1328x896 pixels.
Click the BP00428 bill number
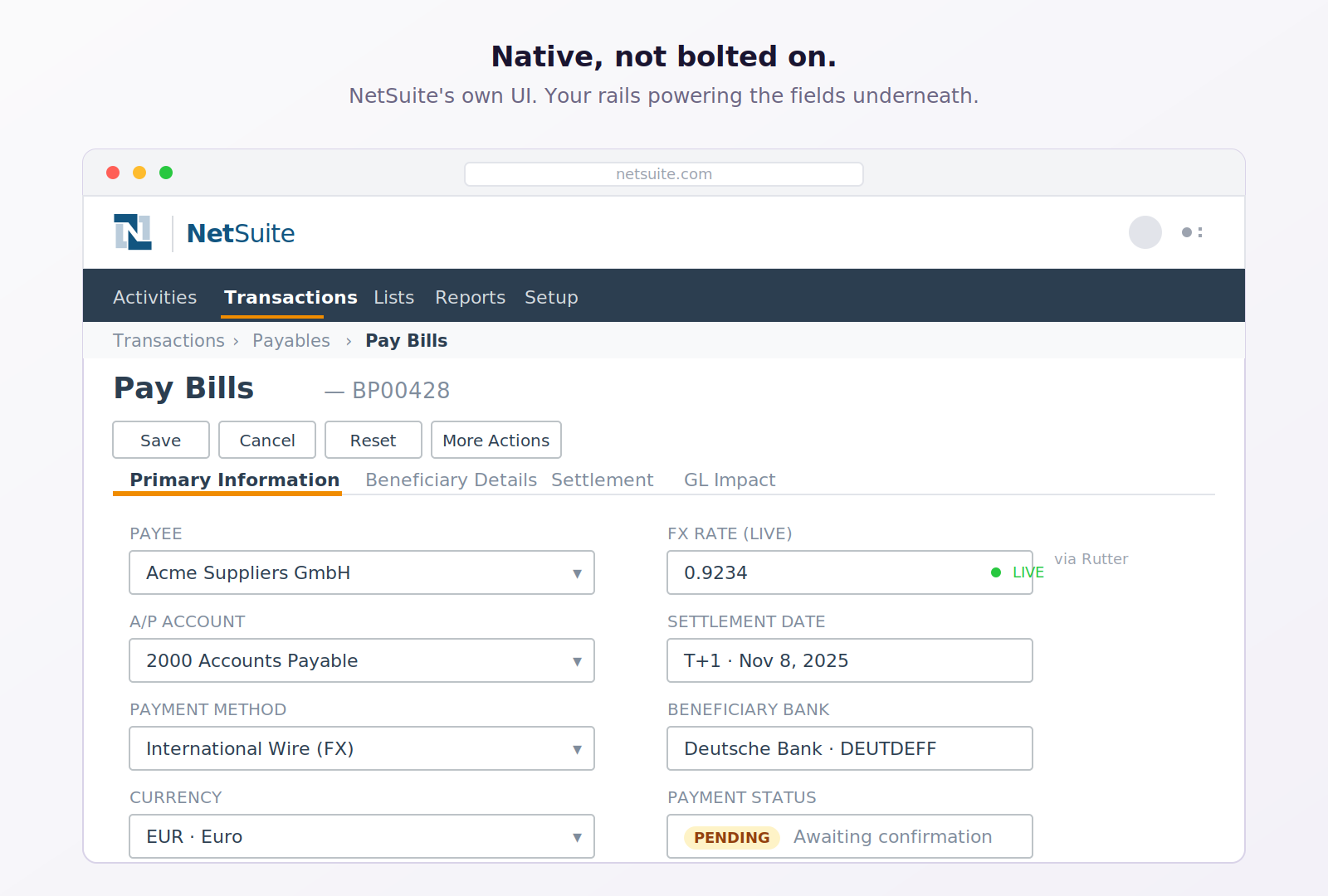[401, 390]
